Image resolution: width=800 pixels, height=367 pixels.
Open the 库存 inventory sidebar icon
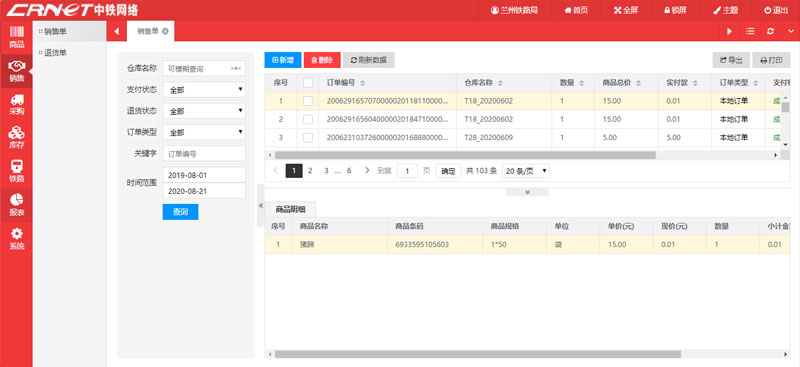(x=16, y=138)
